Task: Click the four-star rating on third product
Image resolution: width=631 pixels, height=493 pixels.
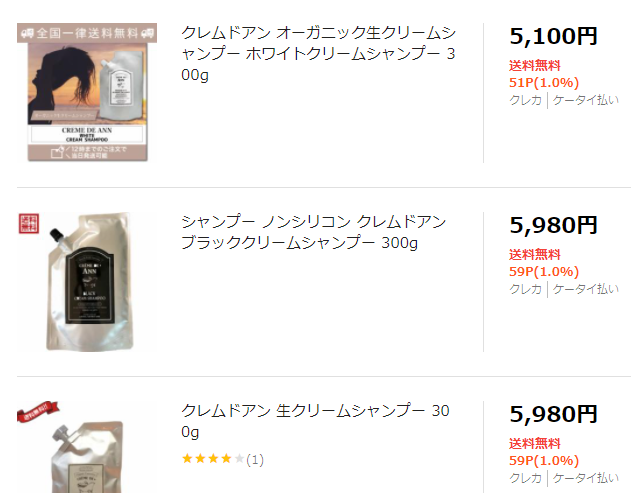Action: [213, 459]
